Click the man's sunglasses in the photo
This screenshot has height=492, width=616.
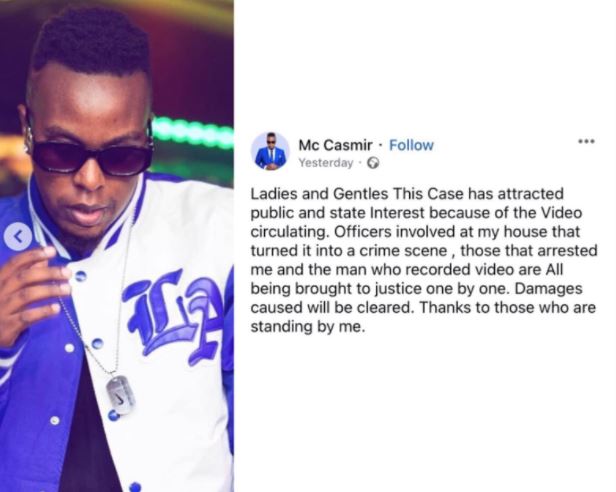pos(90,153)
